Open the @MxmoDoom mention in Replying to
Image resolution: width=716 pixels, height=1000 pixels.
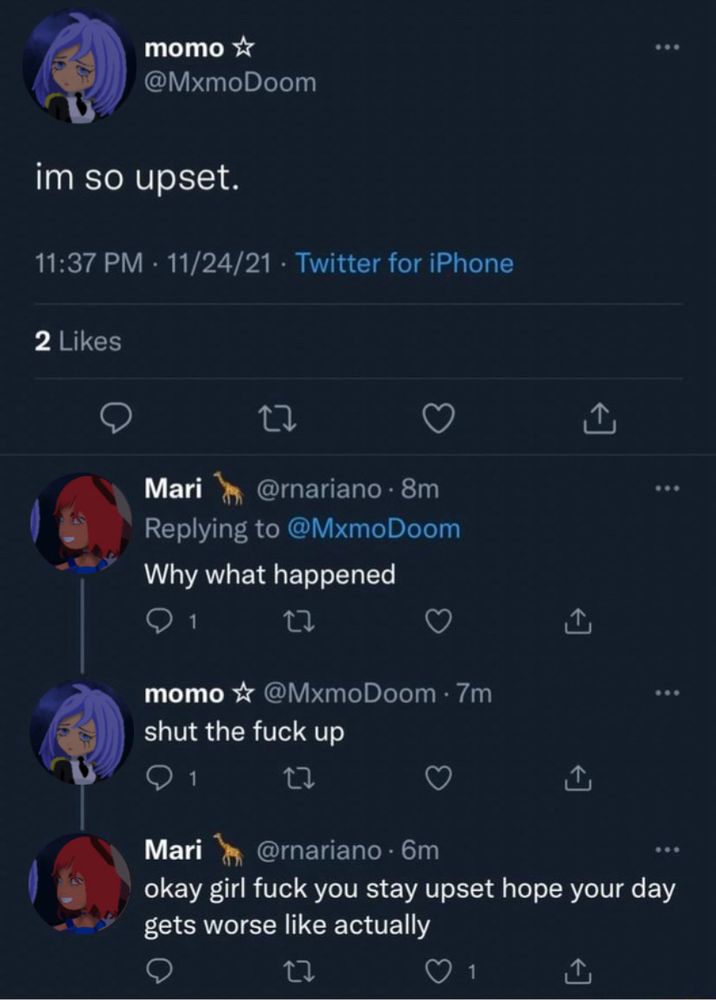[374, 529]
